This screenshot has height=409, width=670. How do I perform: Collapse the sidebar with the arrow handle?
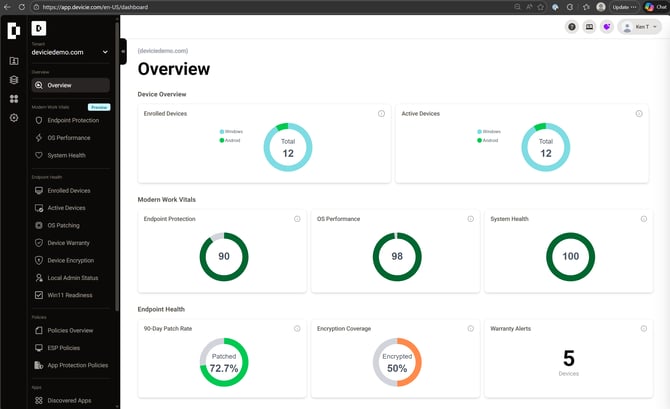click(123, 51)
